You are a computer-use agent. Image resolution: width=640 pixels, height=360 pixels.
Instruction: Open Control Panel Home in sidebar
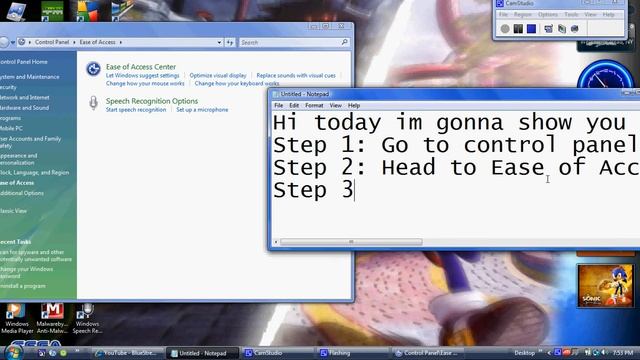point(24,62)
